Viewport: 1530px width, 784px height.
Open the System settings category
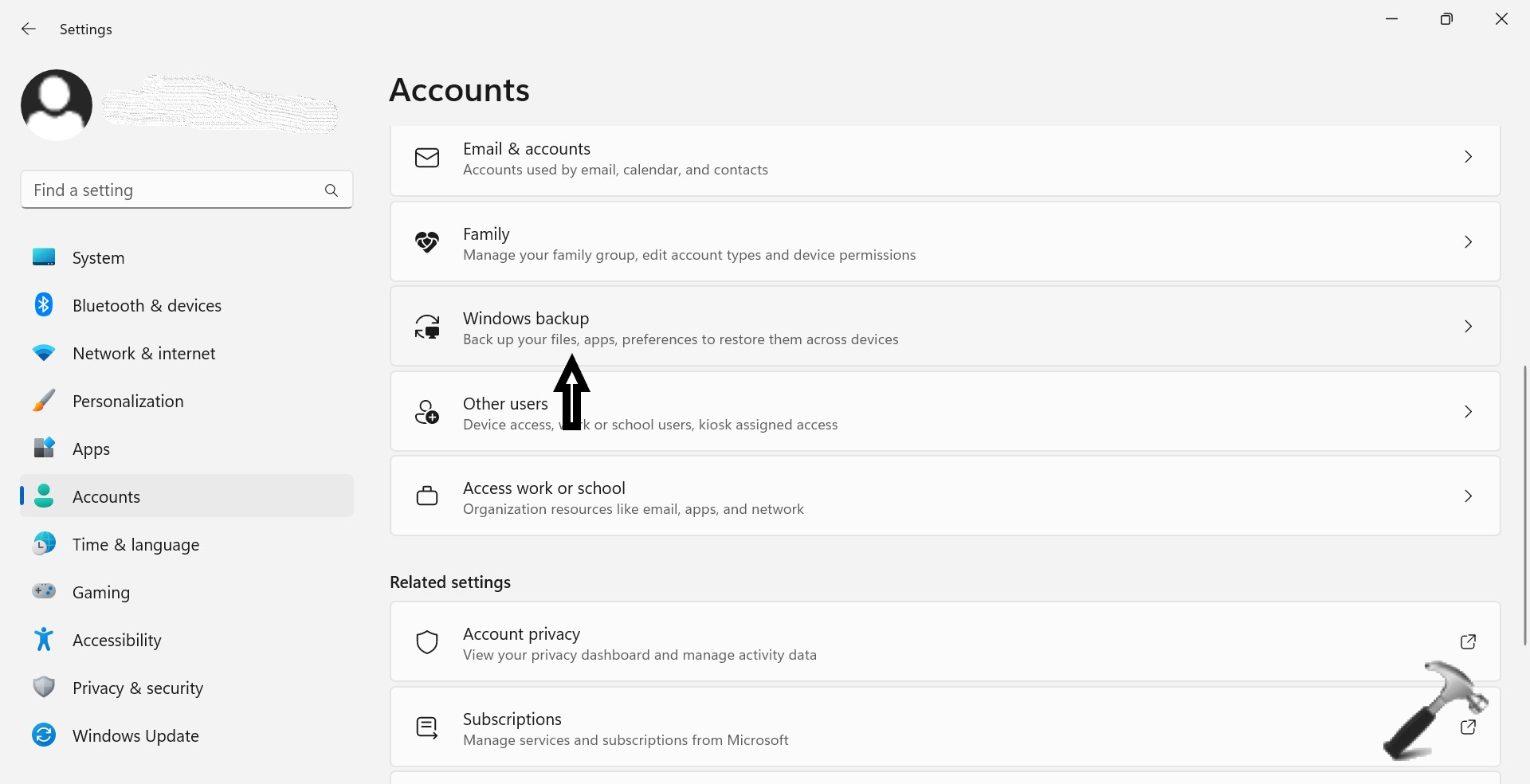point(98,258)
